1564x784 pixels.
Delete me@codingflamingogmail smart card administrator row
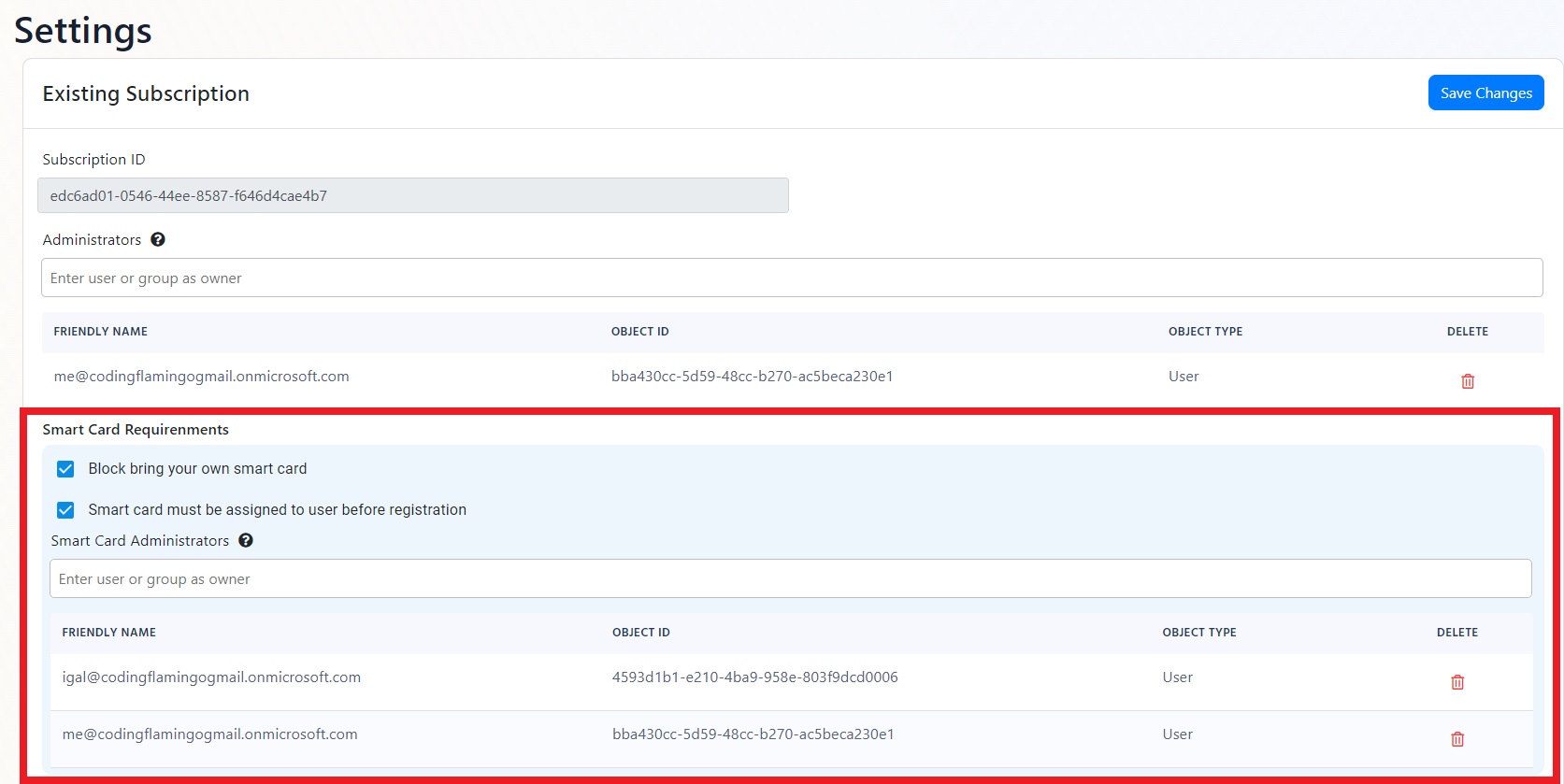[1457, 739]
